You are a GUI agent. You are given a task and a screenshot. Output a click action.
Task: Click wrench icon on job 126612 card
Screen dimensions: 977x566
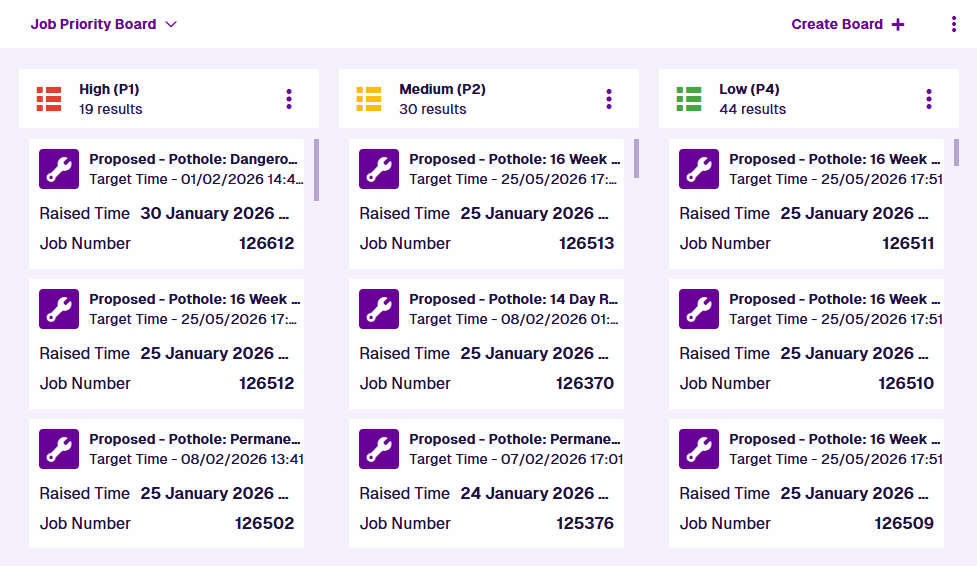pyautogui.click(x=59, y=169)
